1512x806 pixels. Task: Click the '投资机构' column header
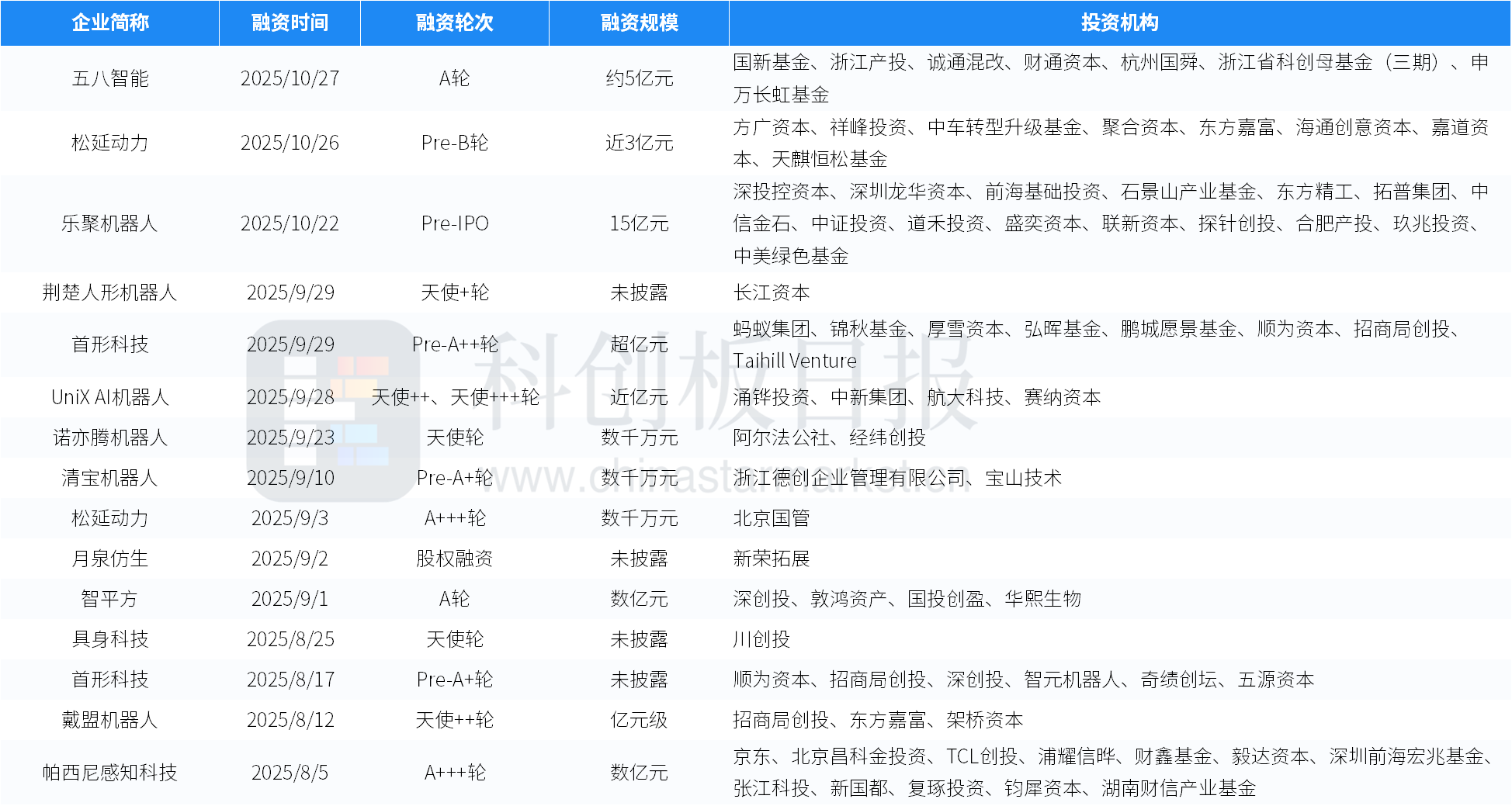1119,22
